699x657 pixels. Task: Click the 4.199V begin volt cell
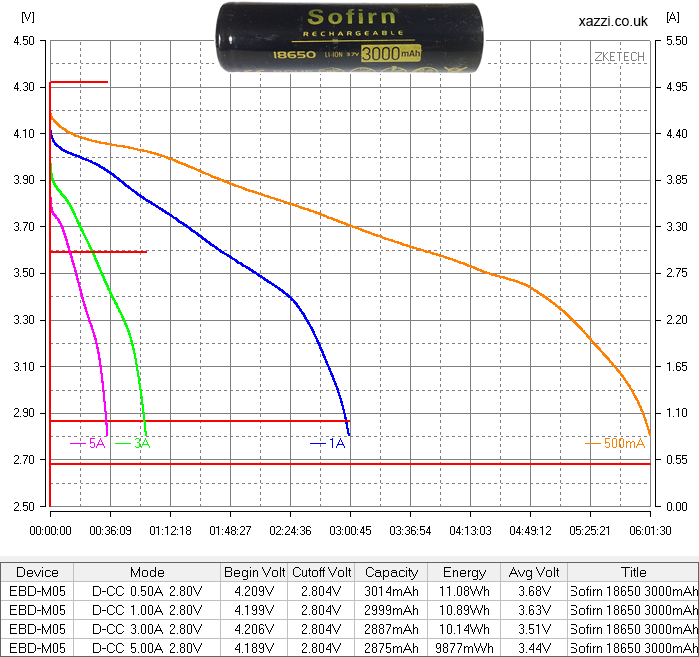(x=255, y=610)
